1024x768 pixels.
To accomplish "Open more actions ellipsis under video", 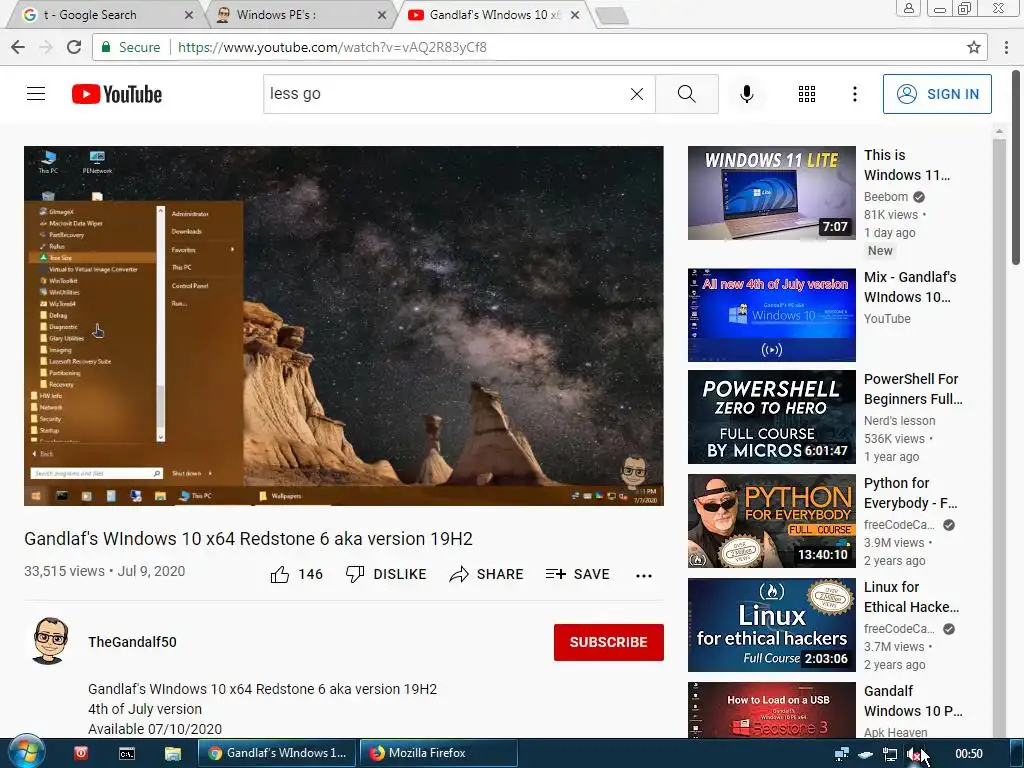I will [644, 575].
